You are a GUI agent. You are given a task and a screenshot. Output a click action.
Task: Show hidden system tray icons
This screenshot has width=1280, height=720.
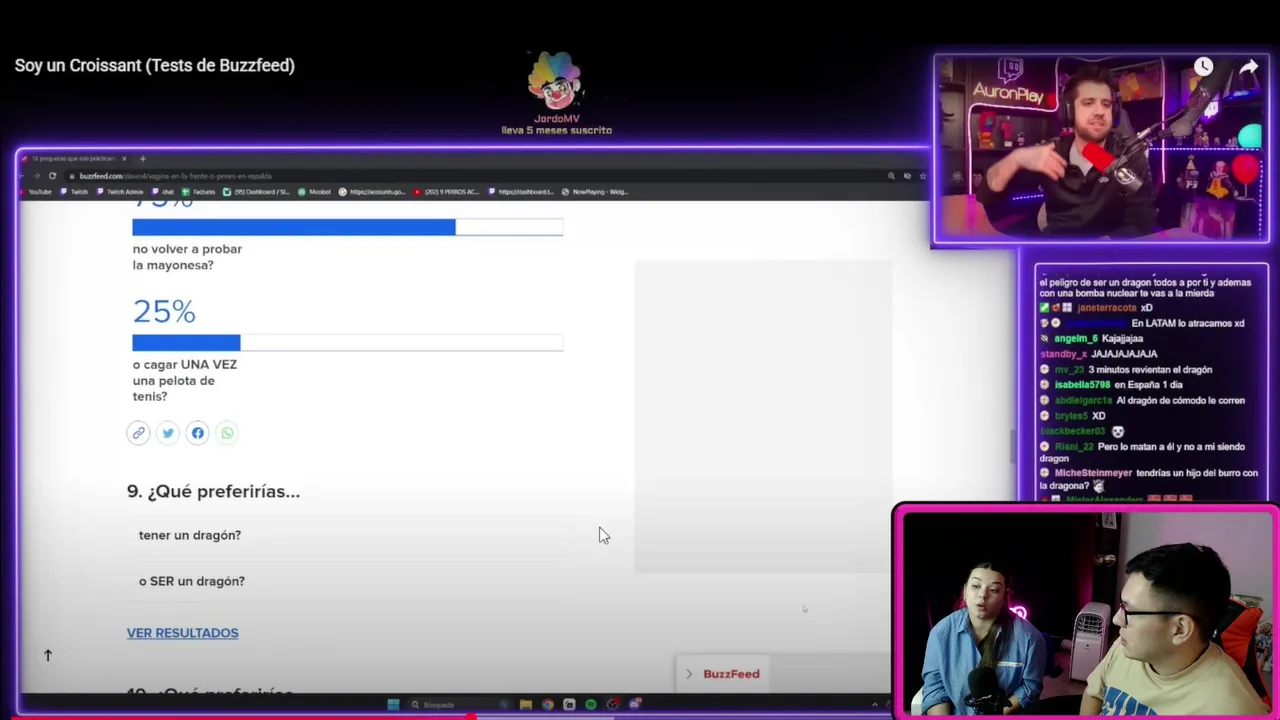tap(874, 704)
